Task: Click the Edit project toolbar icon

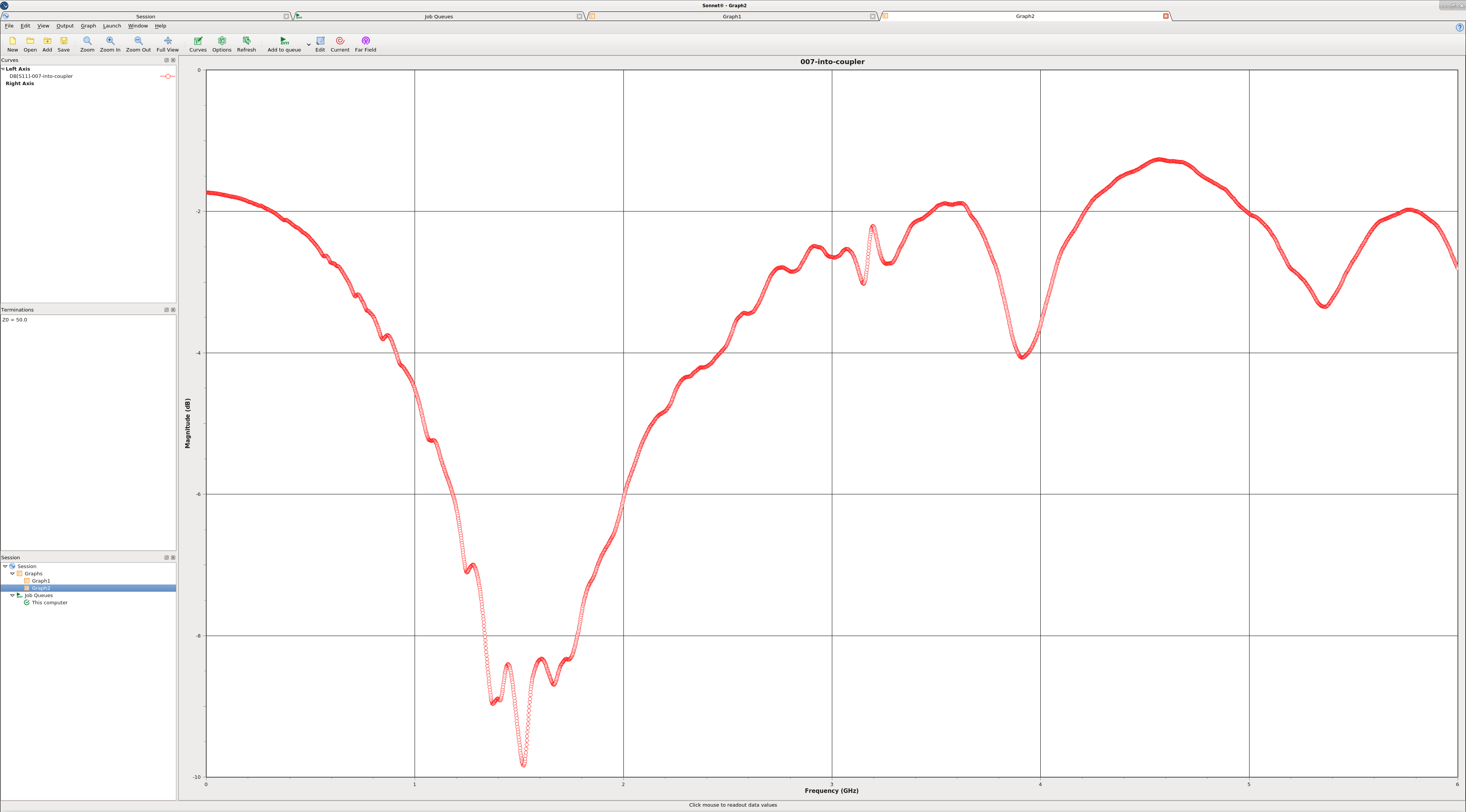Action: tap(320, 41)
